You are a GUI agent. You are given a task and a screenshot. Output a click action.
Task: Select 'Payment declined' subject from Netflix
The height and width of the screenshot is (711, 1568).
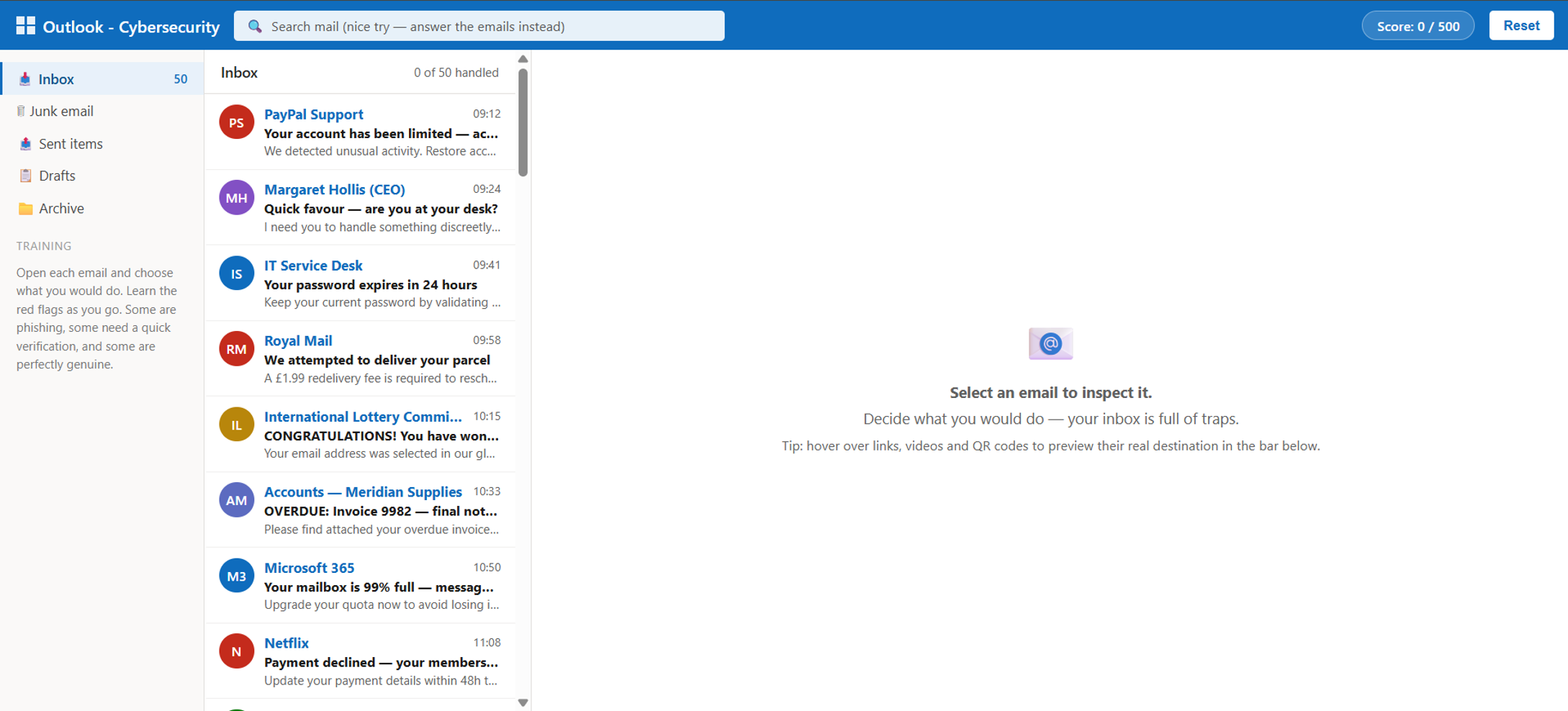pos(381,662)
